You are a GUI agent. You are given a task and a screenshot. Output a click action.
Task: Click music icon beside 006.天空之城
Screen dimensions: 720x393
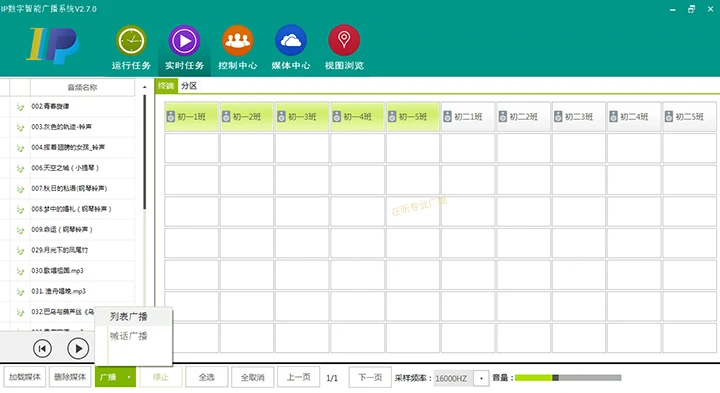(x=20, y=168)
